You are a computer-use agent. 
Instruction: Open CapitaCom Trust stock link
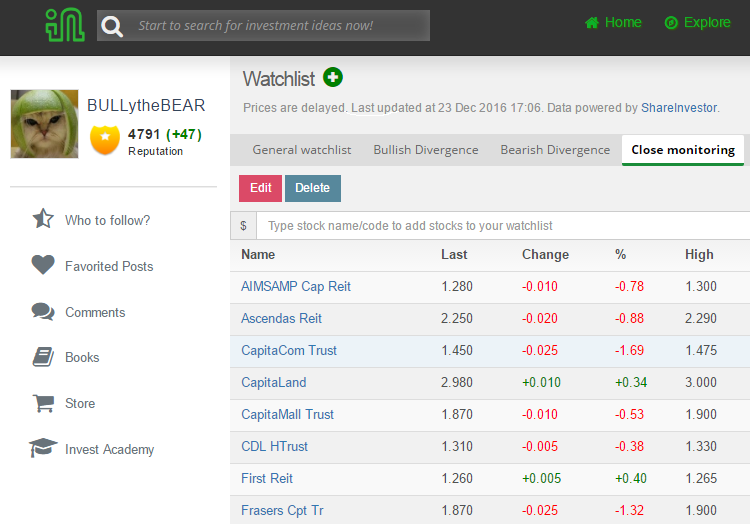(x=289, y=350)
